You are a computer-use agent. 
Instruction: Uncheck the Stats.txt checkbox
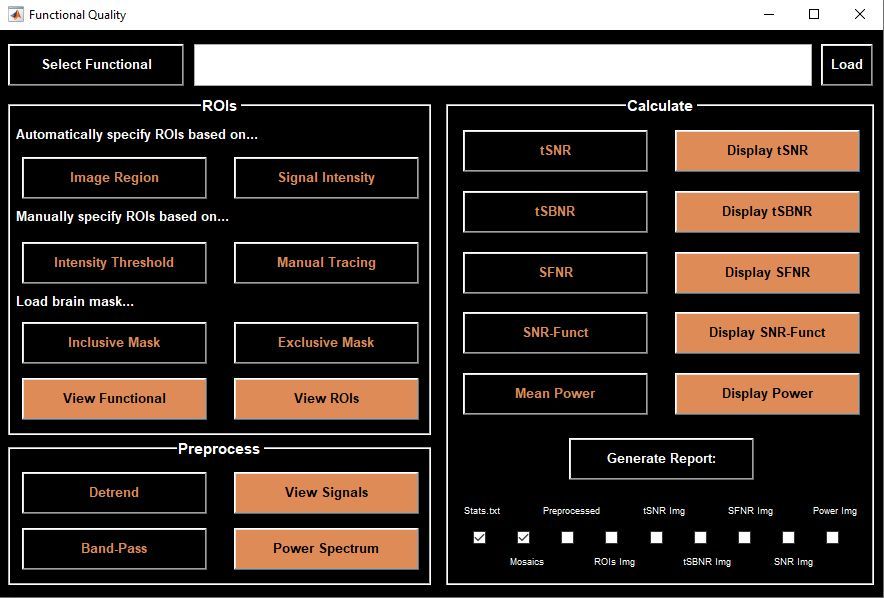tap(479, 537)
